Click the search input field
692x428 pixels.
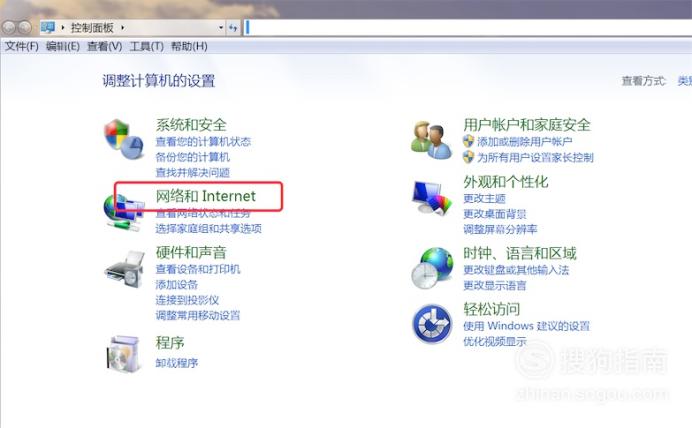point(468,28)
